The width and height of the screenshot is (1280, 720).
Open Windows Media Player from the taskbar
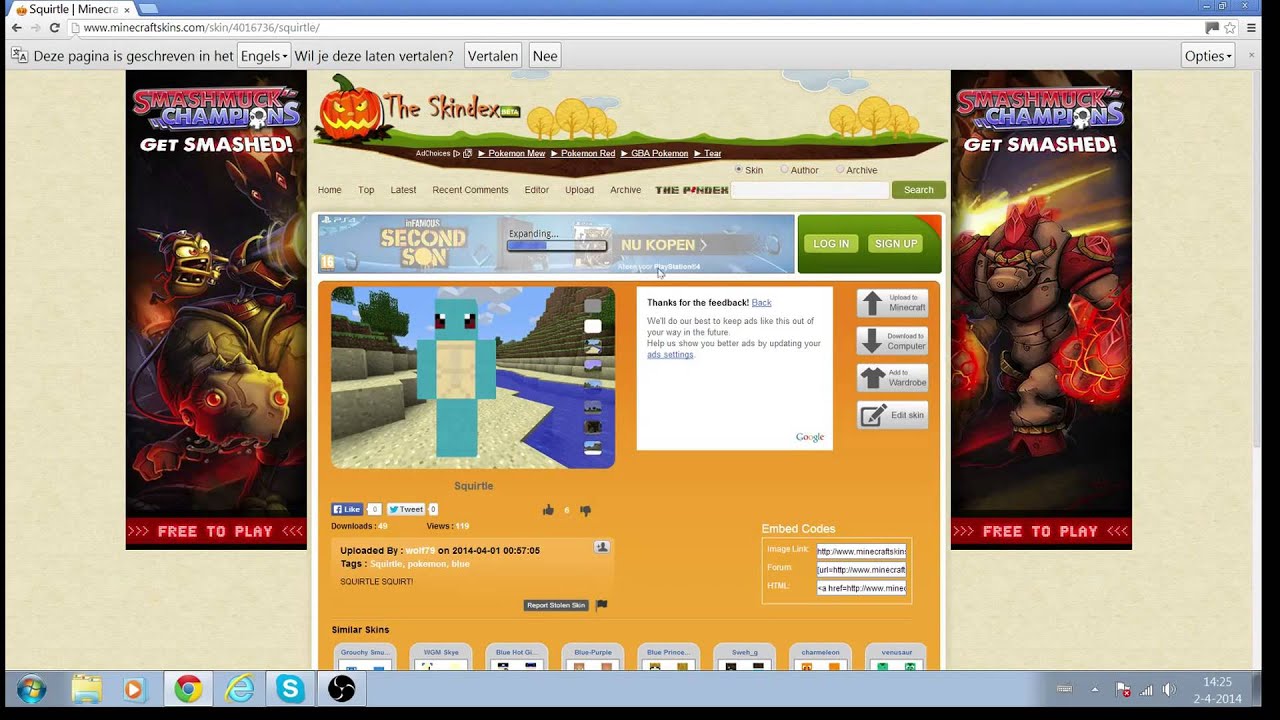[133, 689]
